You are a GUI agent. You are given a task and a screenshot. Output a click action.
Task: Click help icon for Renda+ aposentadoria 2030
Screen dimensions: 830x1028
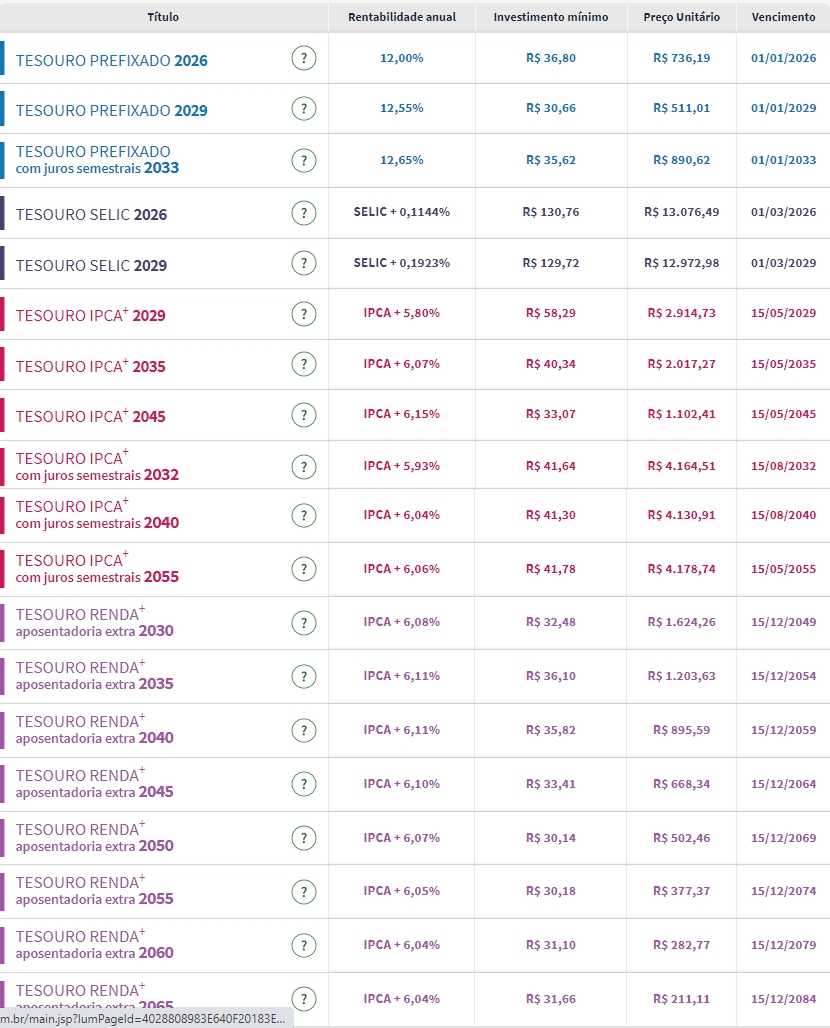tap(304, 623)
